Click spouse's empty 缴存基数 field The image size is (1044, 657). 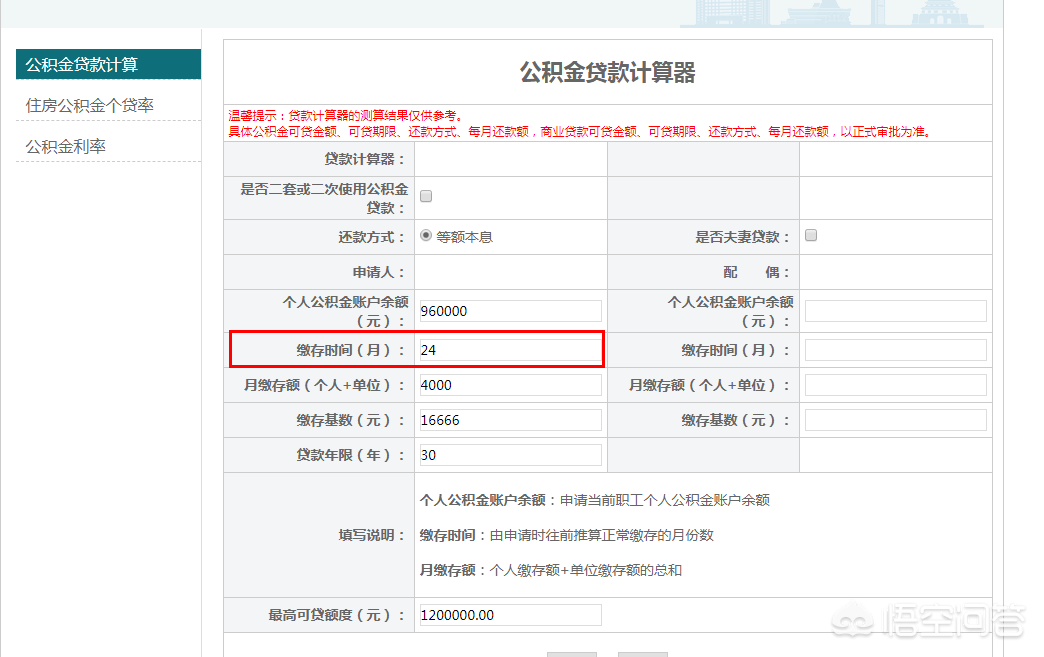(x=895, y=420)
